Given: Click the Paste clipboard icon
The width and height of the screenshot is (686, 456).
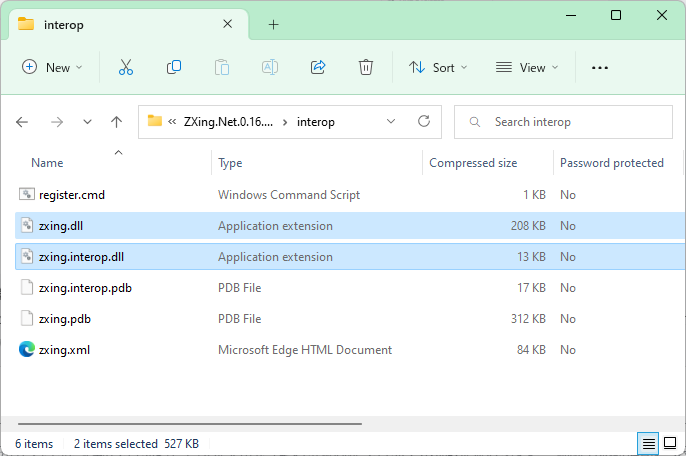Looking at the screenshot, I should pyautogui.click(x=222, y=67).
